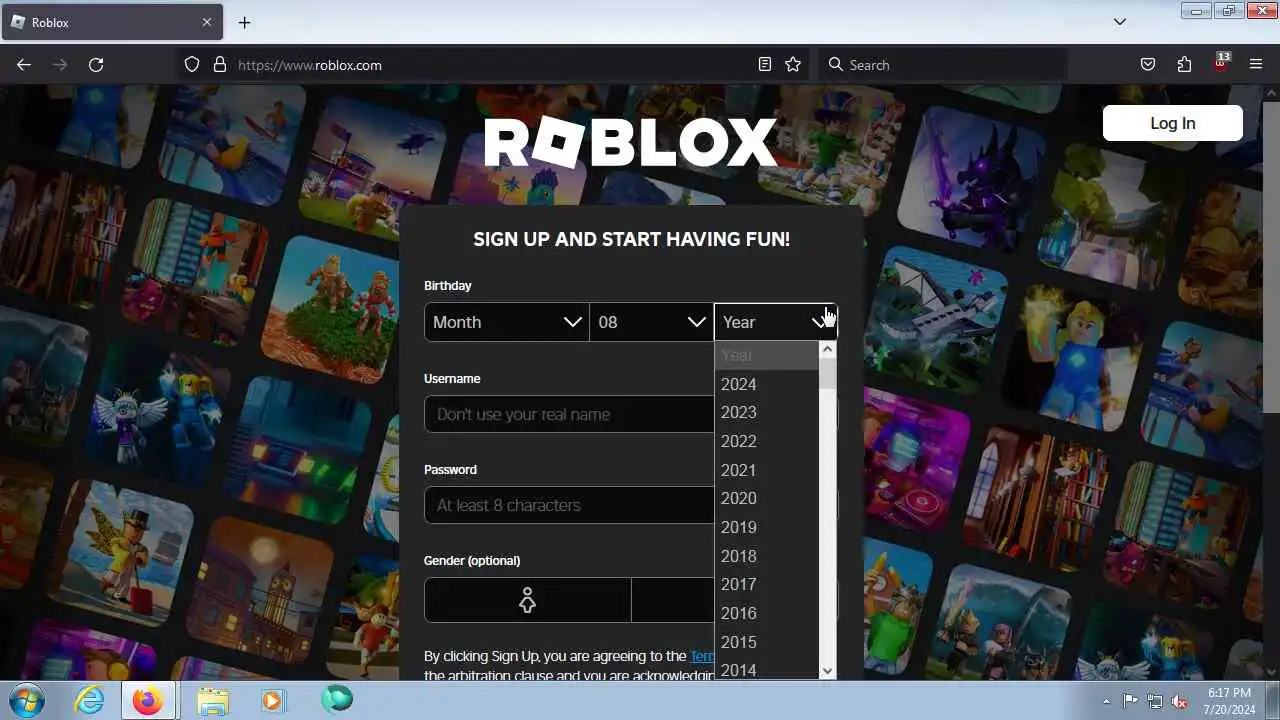This screenshot has width=1280, height=720.
Task: Choose 2017 in the year list
Action: [767, 584]
